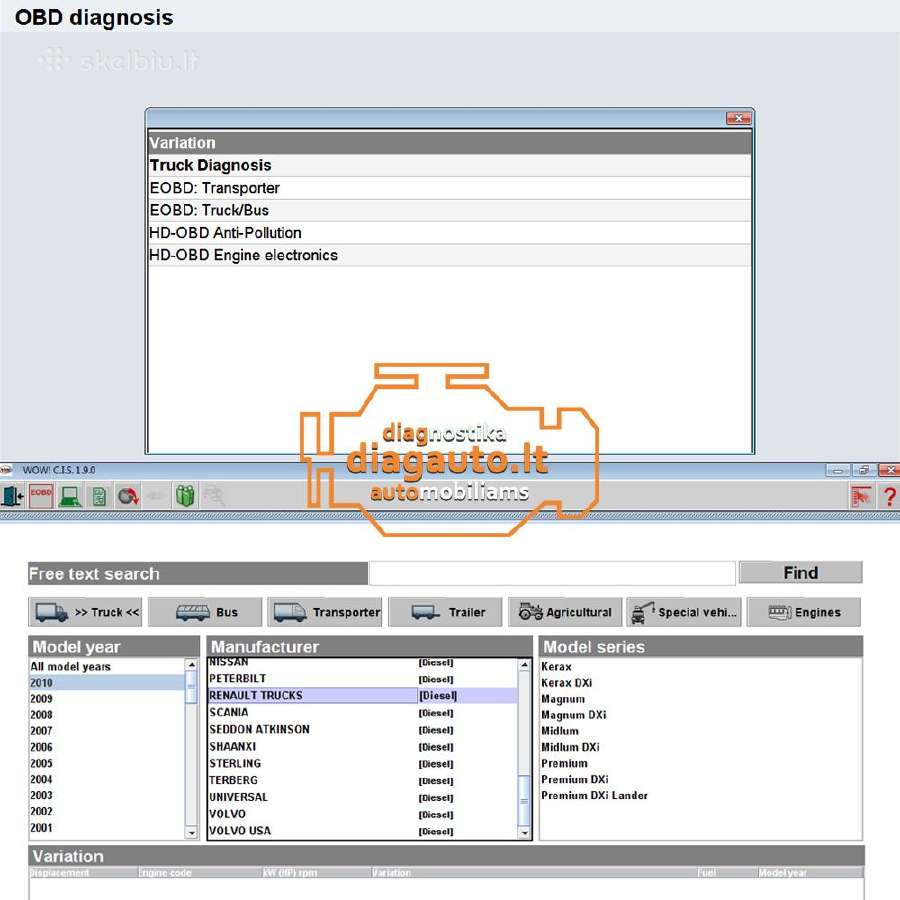Viewport: 900px width, 900px height.
Task: Choose STERLING manufacturer
Action: tap(363, 763)
